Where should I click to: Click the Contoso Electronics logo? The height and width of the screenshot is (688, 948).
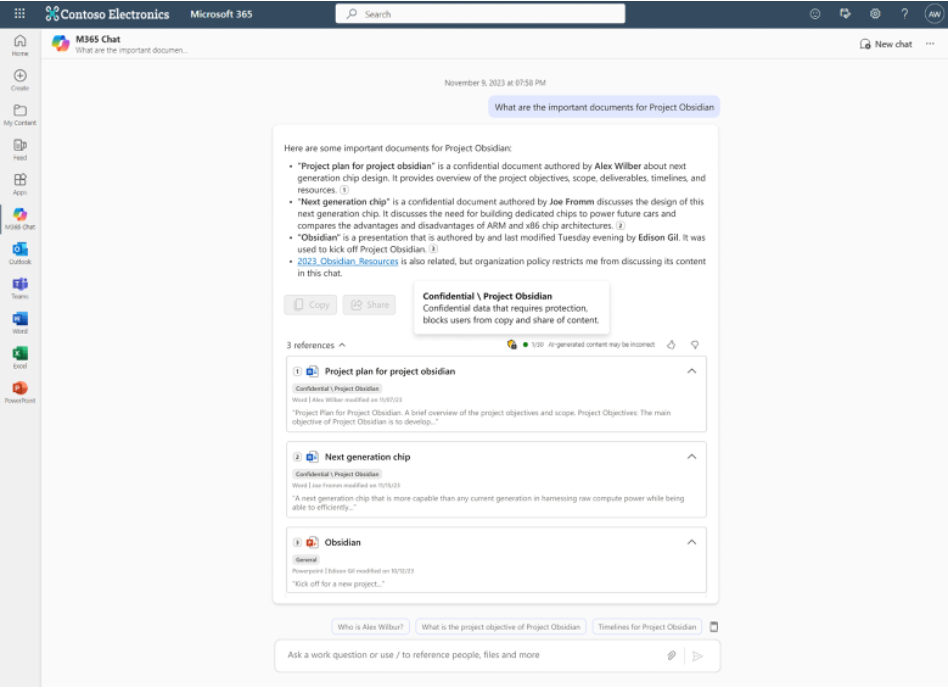(108, 14)
